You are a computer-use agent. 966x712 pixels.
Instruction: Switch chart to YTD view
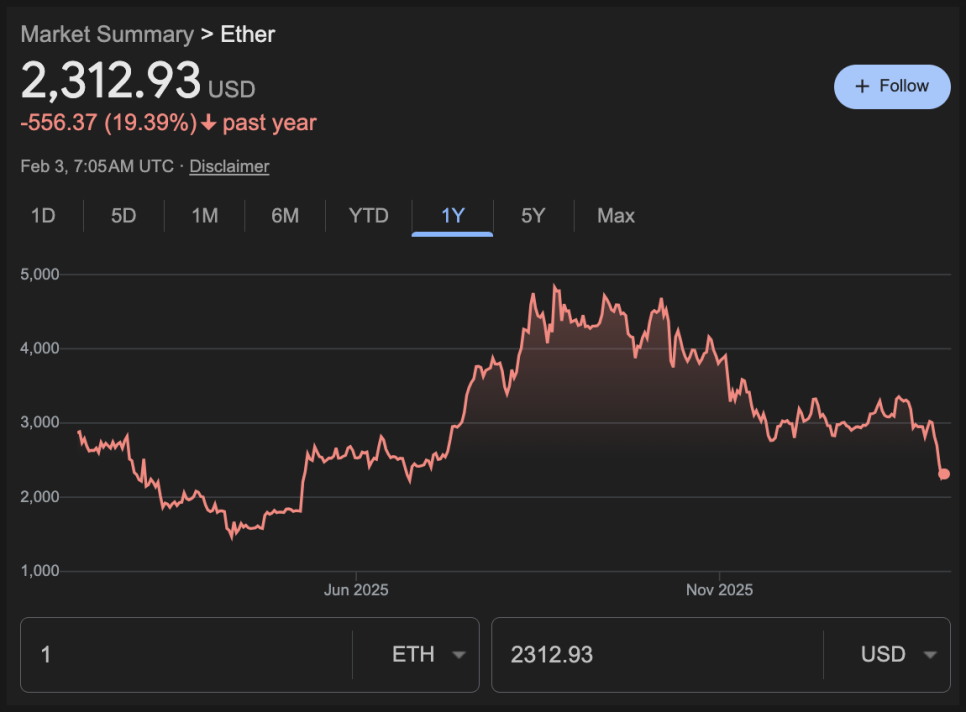pos(368,216)
